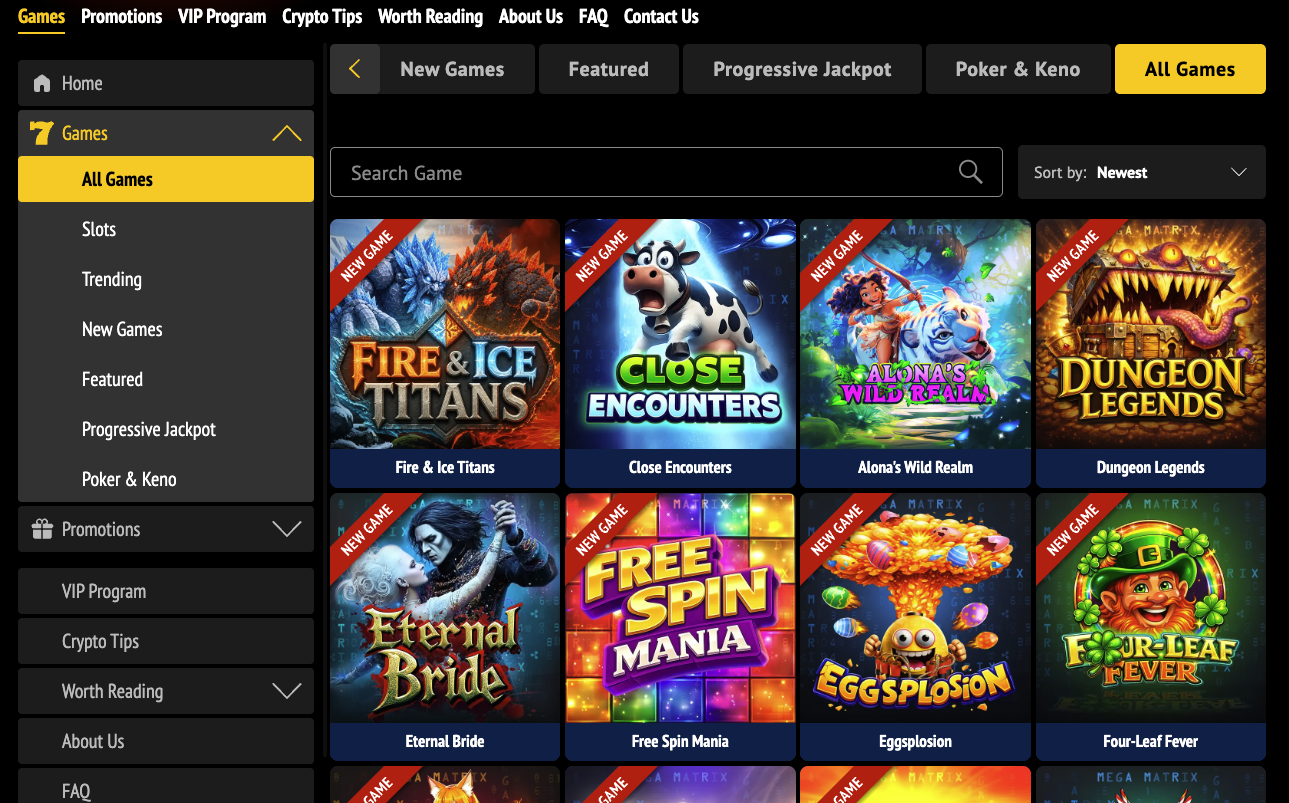Image resolution: width=1289 pixels, height=803 pixels.
Task: Open Contact Us in top navigation
Action: (x=661, y=16)
